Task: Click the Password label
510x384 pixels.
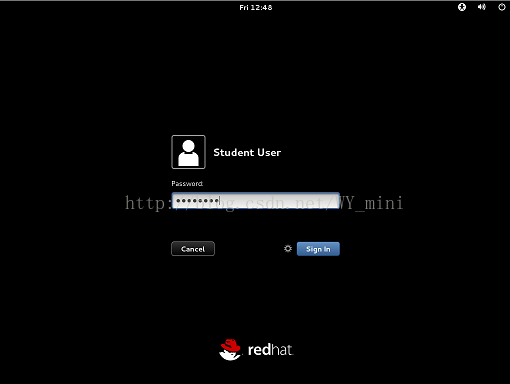Action: 187,184
